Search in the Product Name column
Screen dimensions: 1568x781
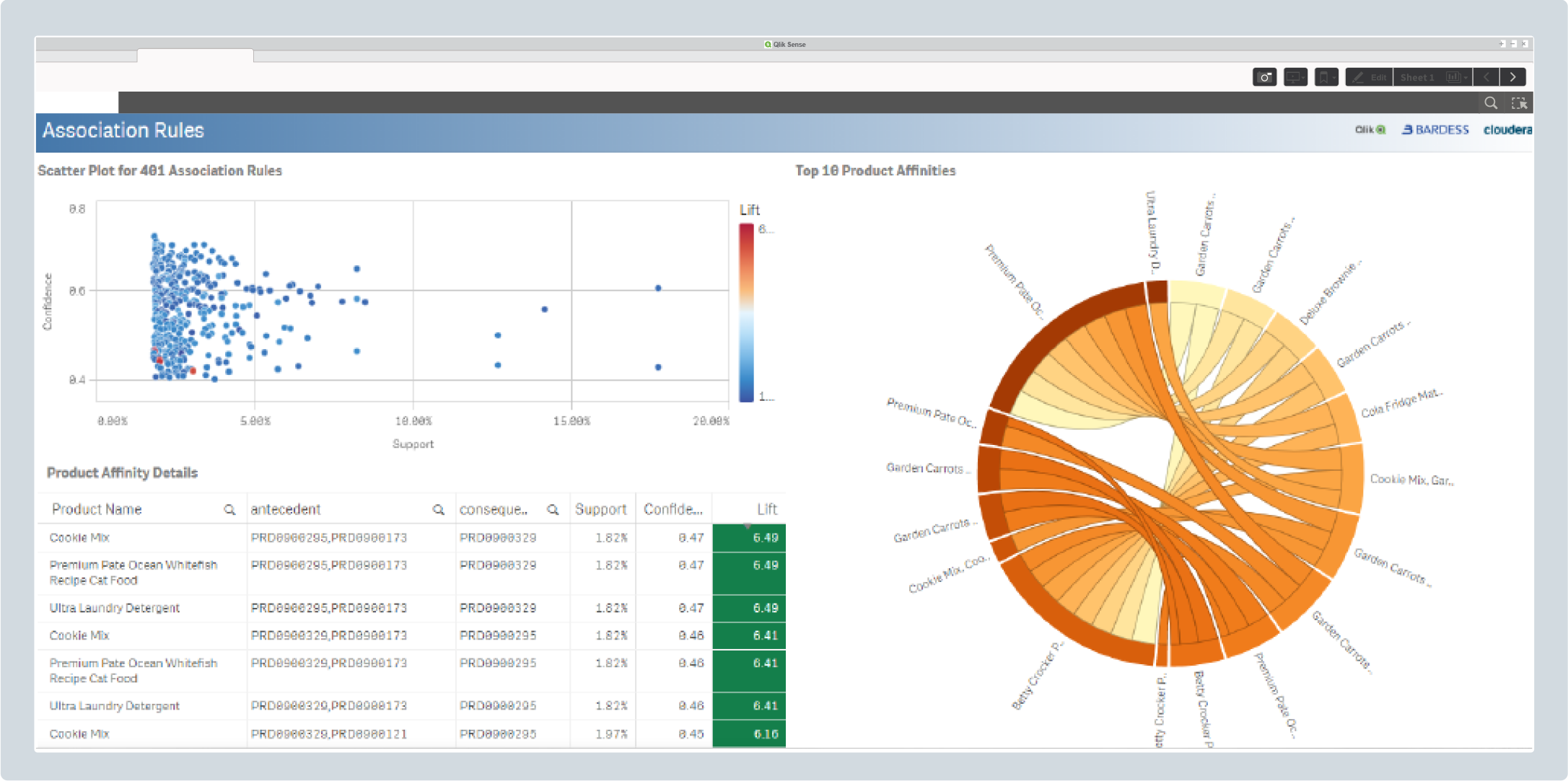(x=229, y=510)
